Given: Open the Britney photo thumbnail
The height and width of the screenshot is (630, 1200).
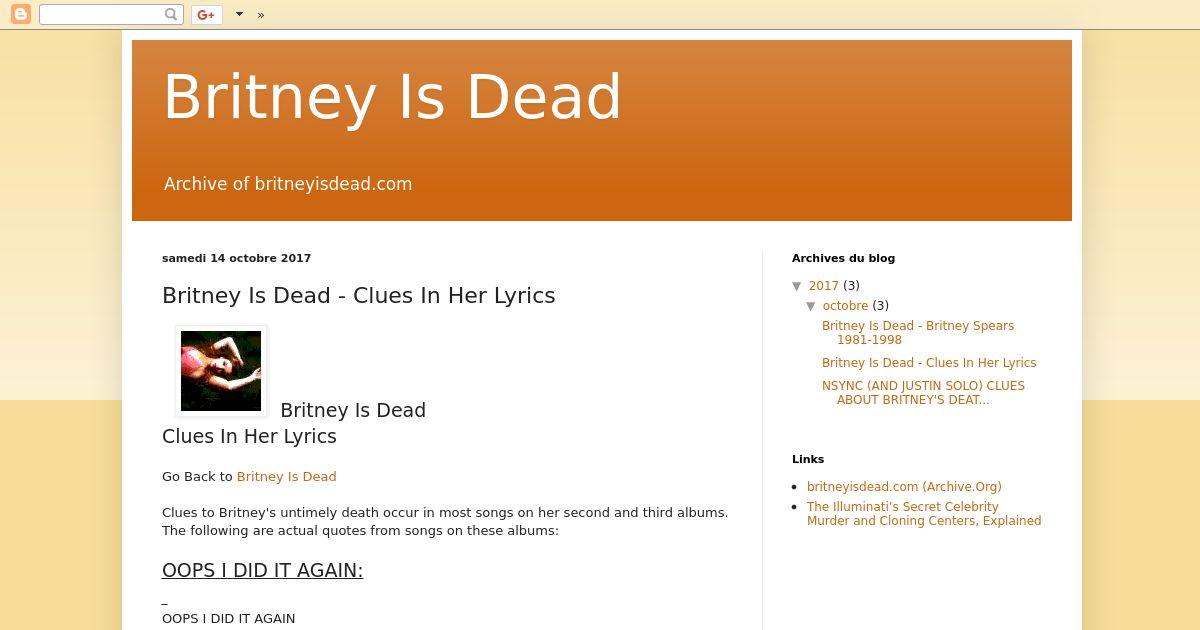Looking at the screenshot, I should click(x=221, y=371).
